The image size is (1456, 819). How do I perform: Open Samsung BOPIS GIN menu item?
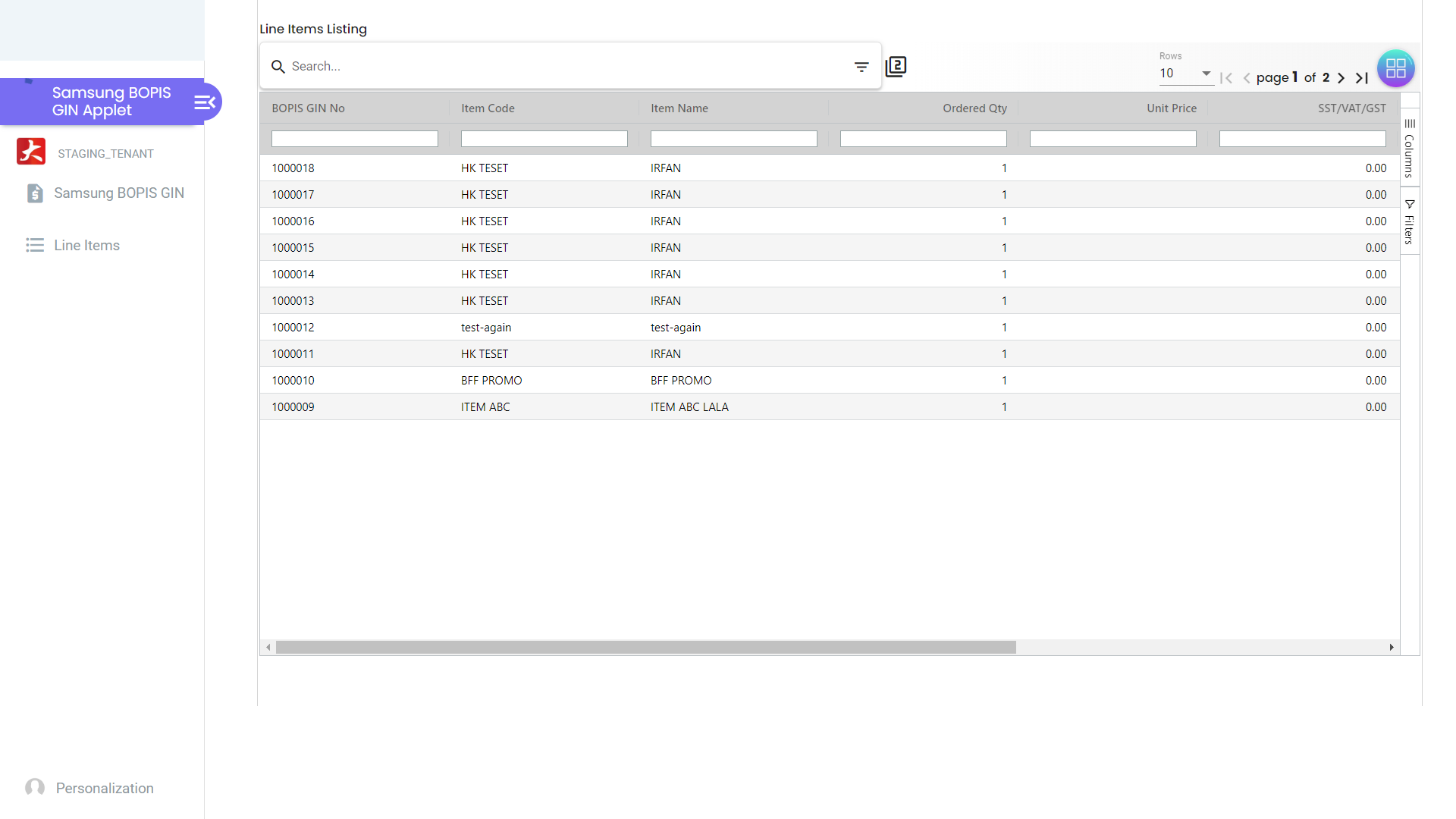[118, 193]
